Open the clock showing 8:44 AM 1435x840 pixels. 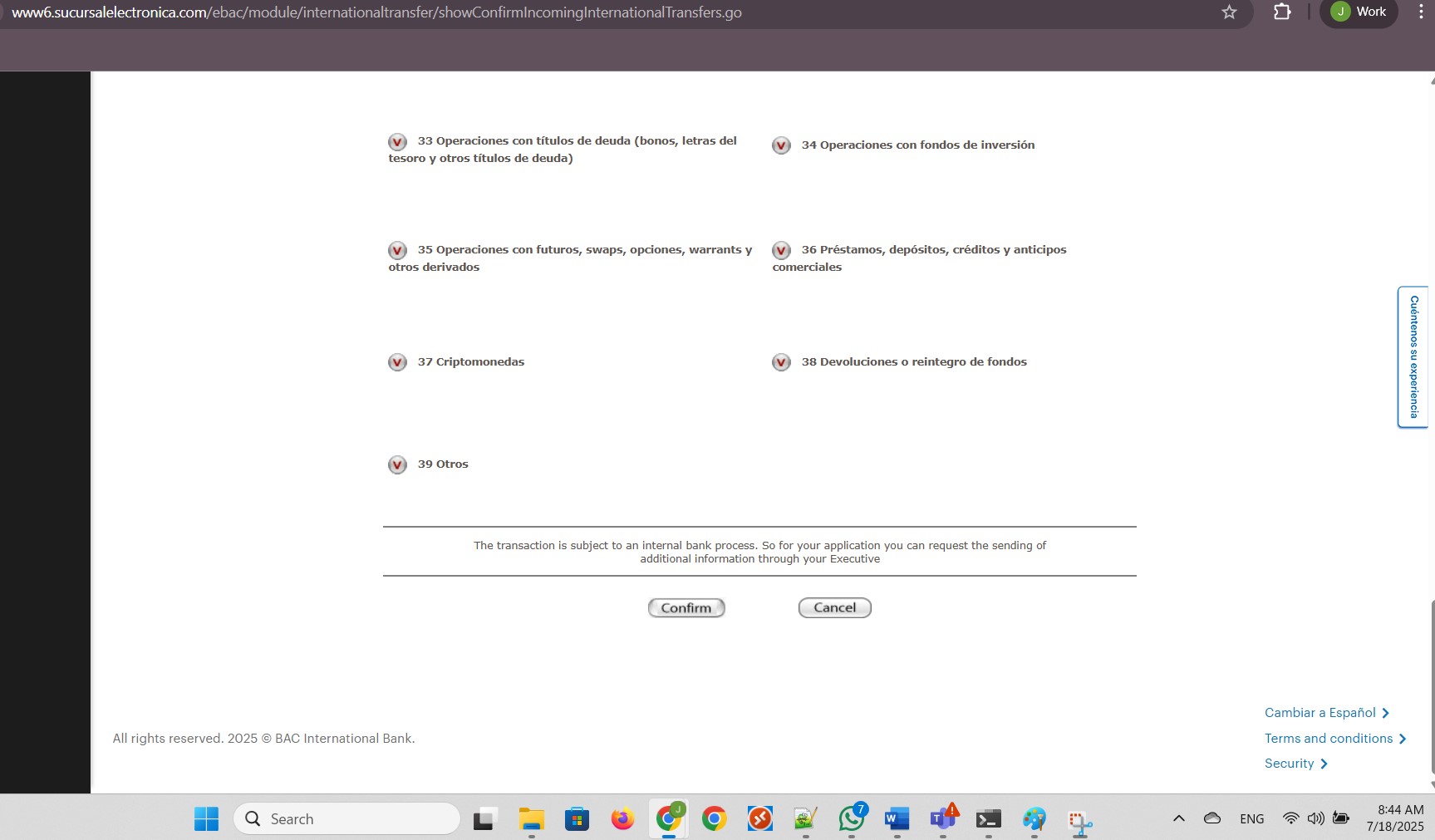pos(1395,818)
